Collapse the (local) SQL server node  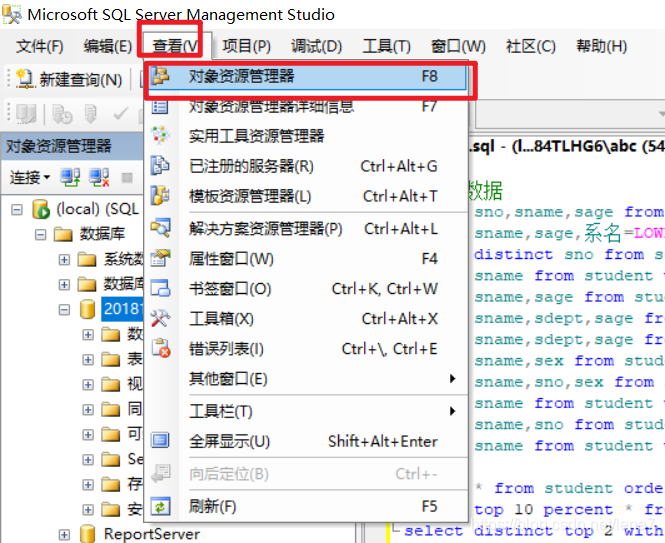point(17,210)
